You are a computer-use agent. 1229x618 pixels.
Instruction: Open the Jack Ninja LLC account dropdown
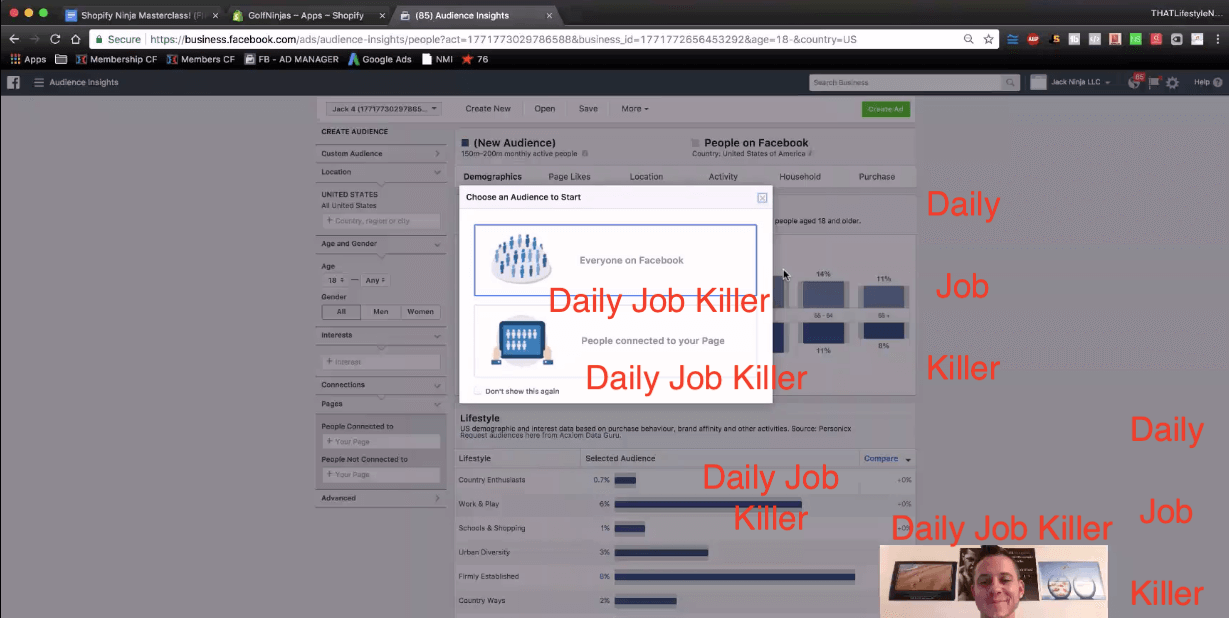pos(1071,82)
